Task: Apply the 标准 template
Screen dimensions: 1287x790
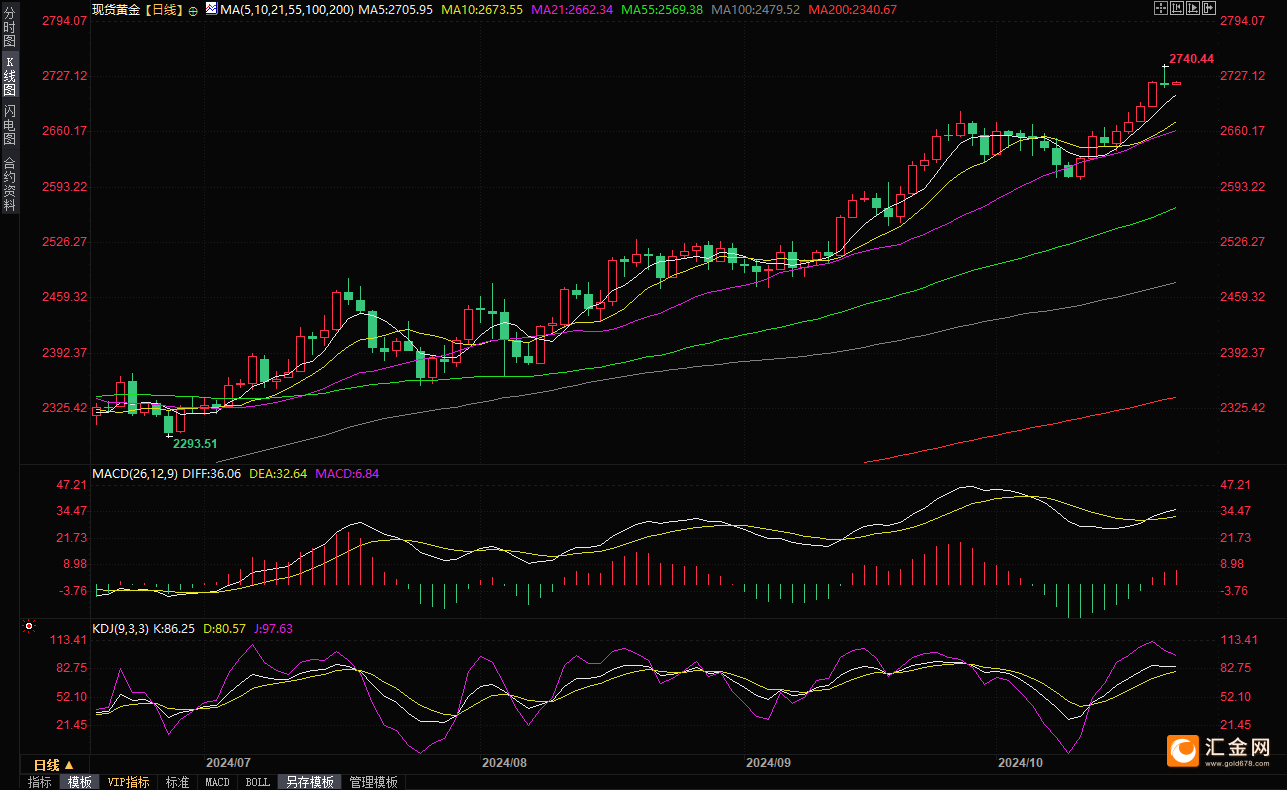Action: tap(177, 782)
